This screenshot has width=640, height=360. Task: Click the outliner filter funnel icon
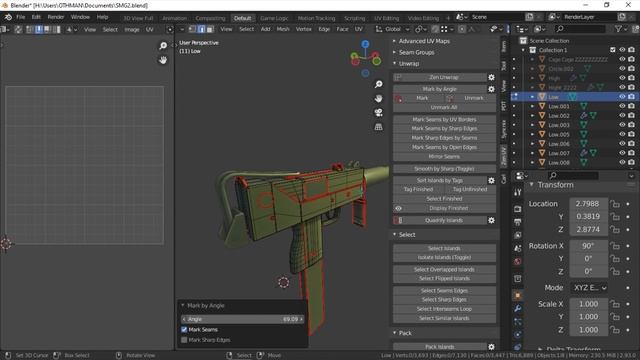click(x=619, y=29)
